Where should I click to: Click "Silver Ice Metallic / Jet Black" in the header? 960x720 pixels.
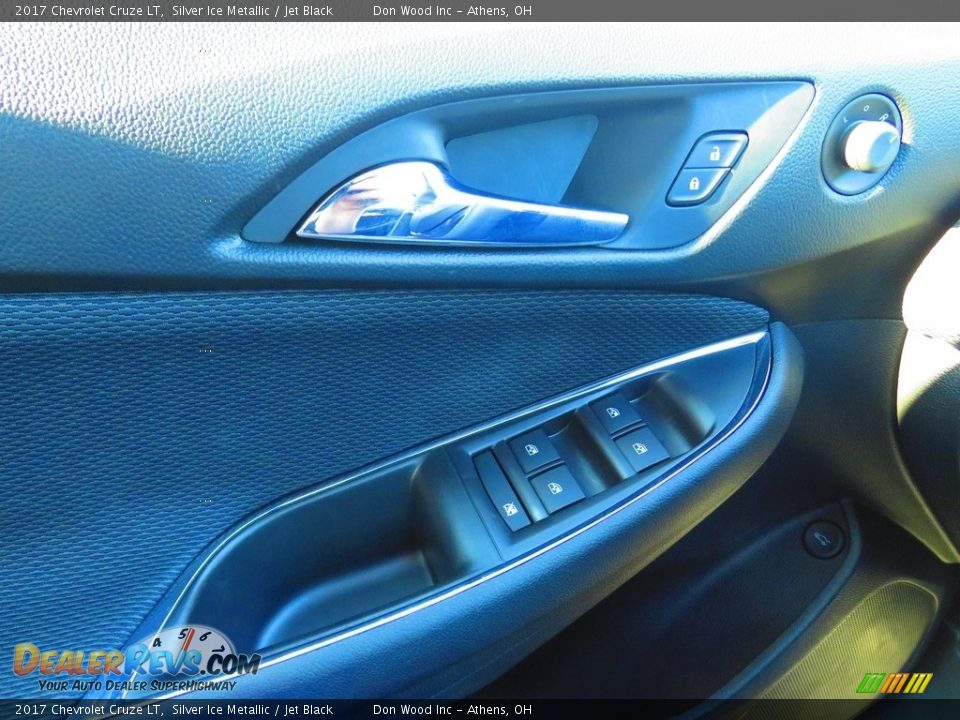click(252, 11)
